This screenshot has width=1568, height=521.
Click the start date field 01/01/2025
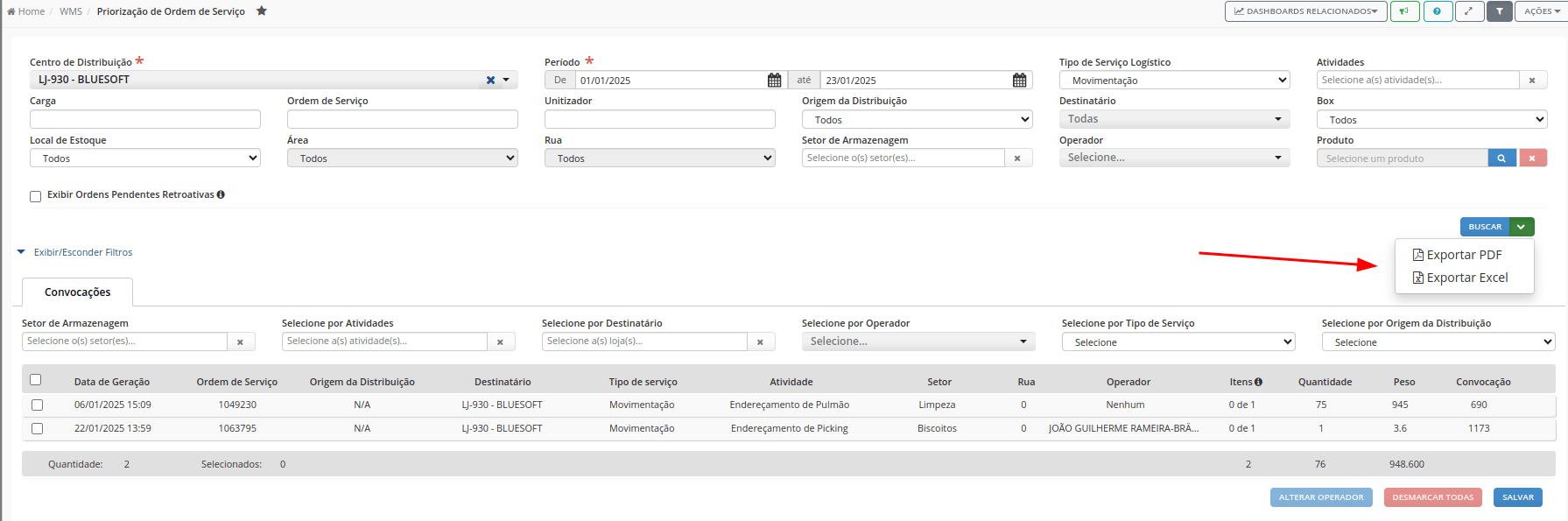coord(671,80)
